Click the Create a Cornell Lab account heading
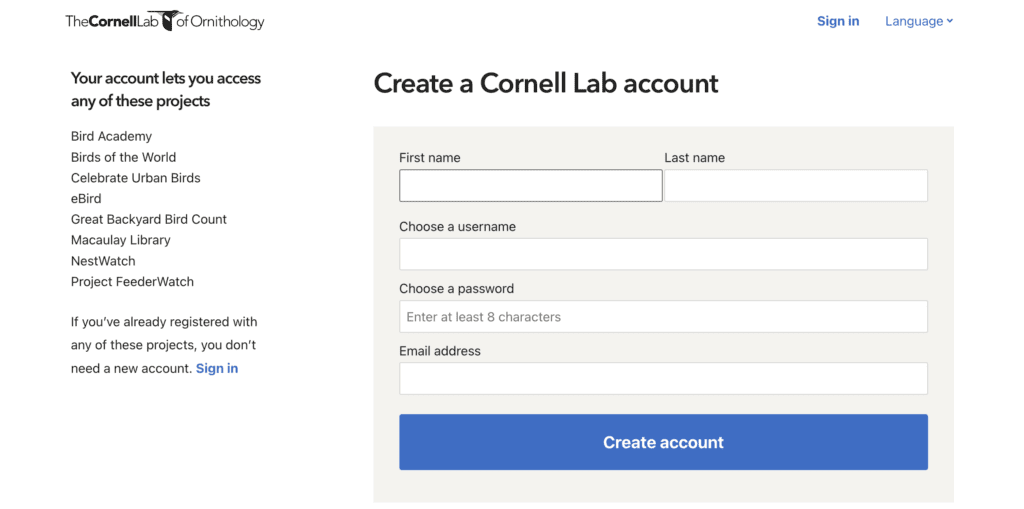Image resolution: width=1024 pixels, height=509 pixels. click(x=546, y=83)
